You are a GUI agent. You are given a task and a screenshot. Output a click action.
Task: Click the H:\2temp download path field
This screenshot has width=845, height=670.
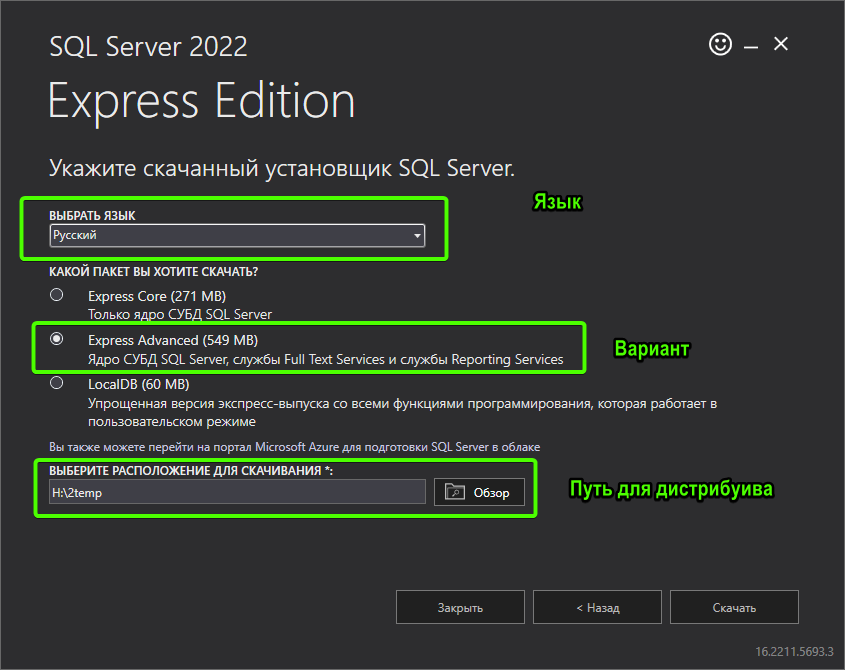click(238, 492)
